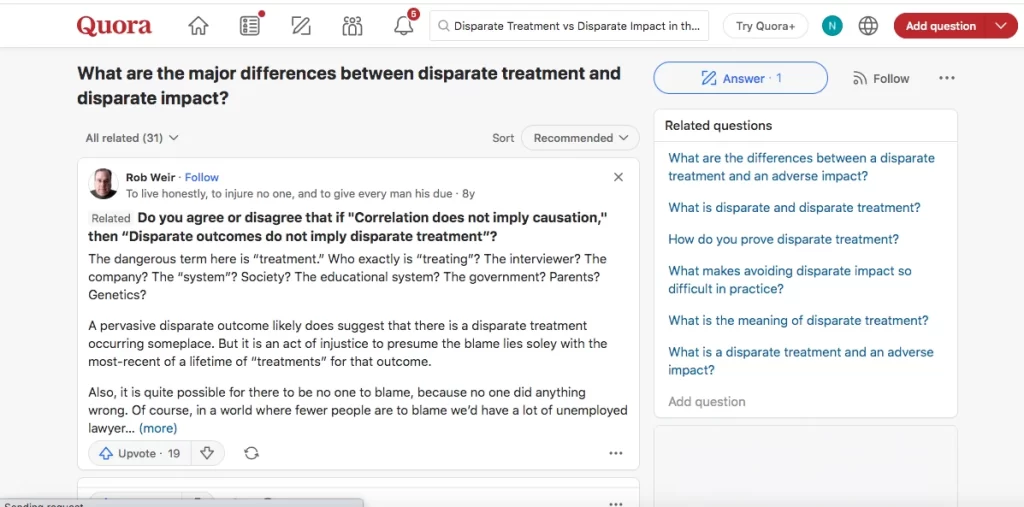The image size is (1024, 507).
Task: Upvote Rob Weir's answer
Action: pos(140,453)
